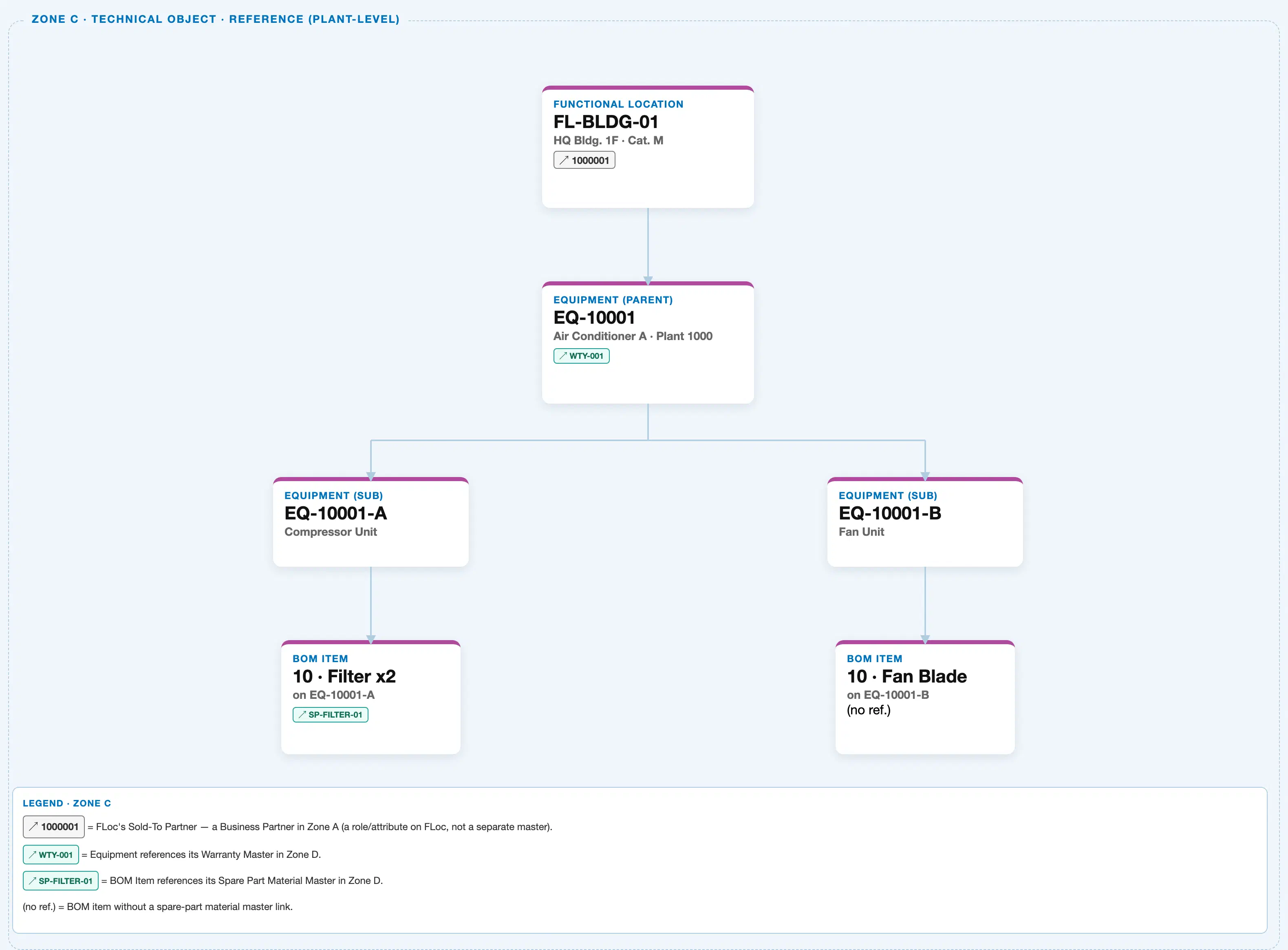Click 'on EQ-10001-A' text in Filter card
1288x950 pixels.
tap(333, 695)
